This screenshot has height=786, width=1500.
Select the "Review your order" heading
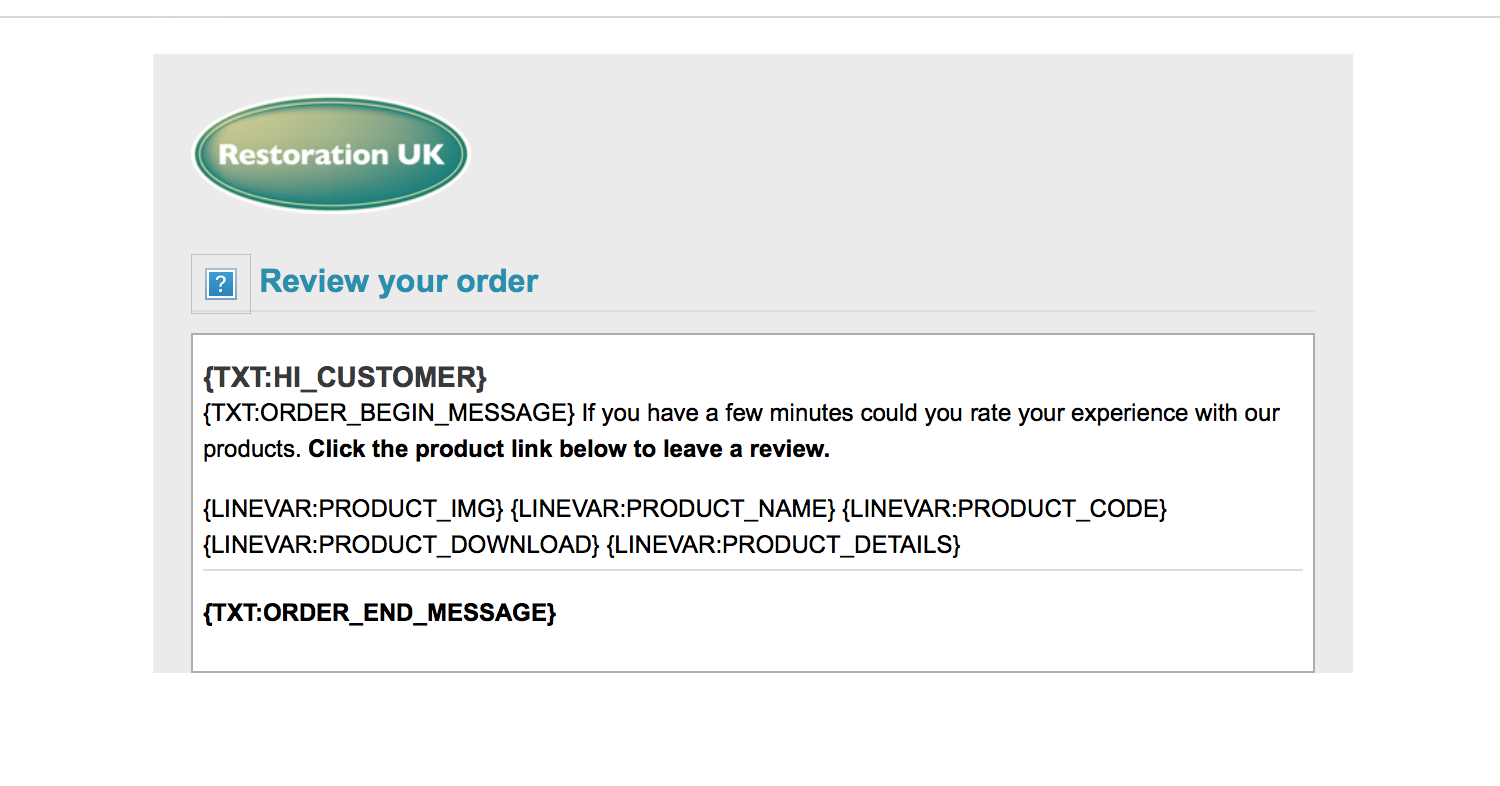(x=398, y=282)
